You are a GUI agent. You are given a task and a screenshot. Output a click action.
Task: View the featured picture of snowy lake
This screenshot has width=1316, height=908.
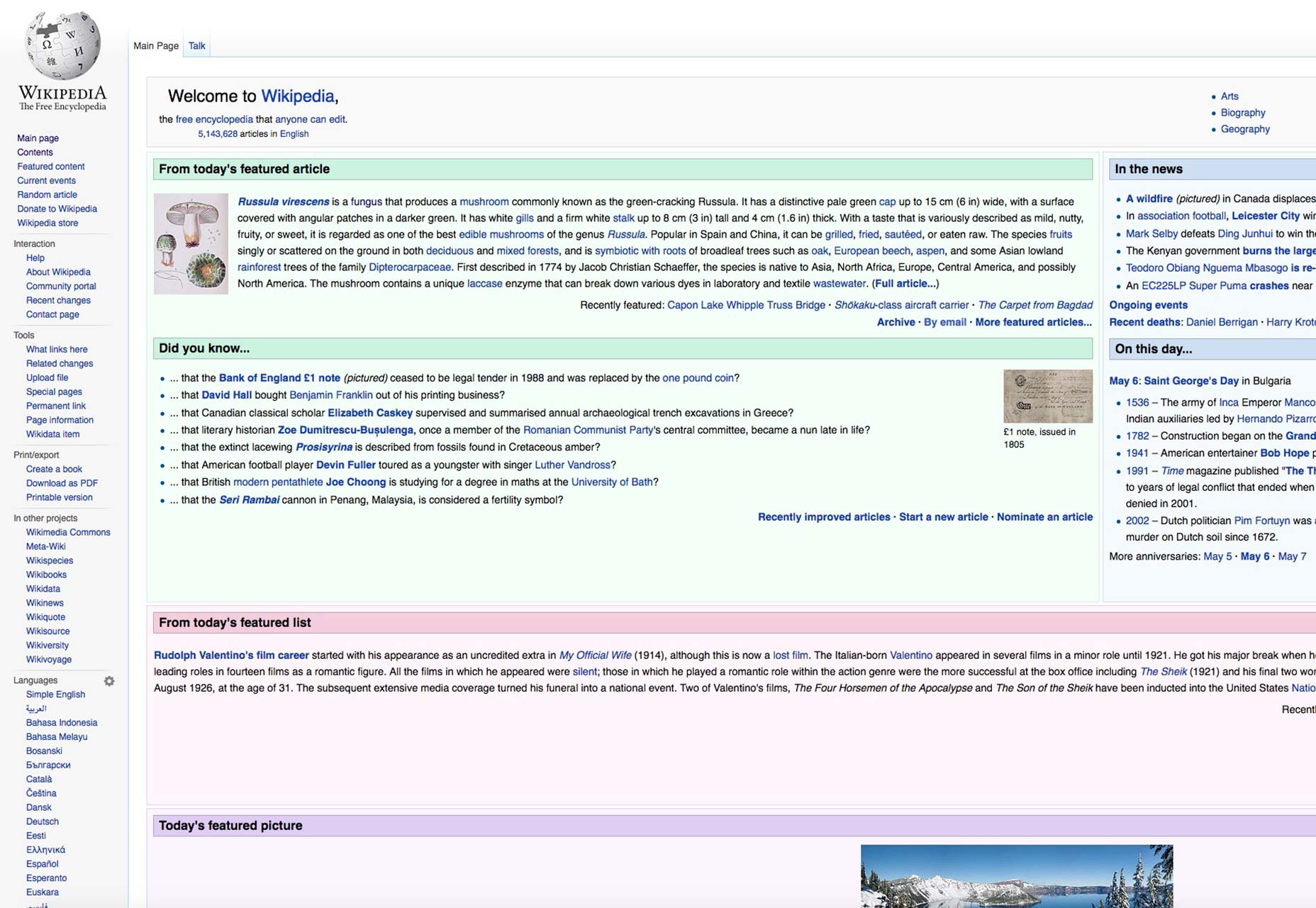click(x=1016, y=876)
